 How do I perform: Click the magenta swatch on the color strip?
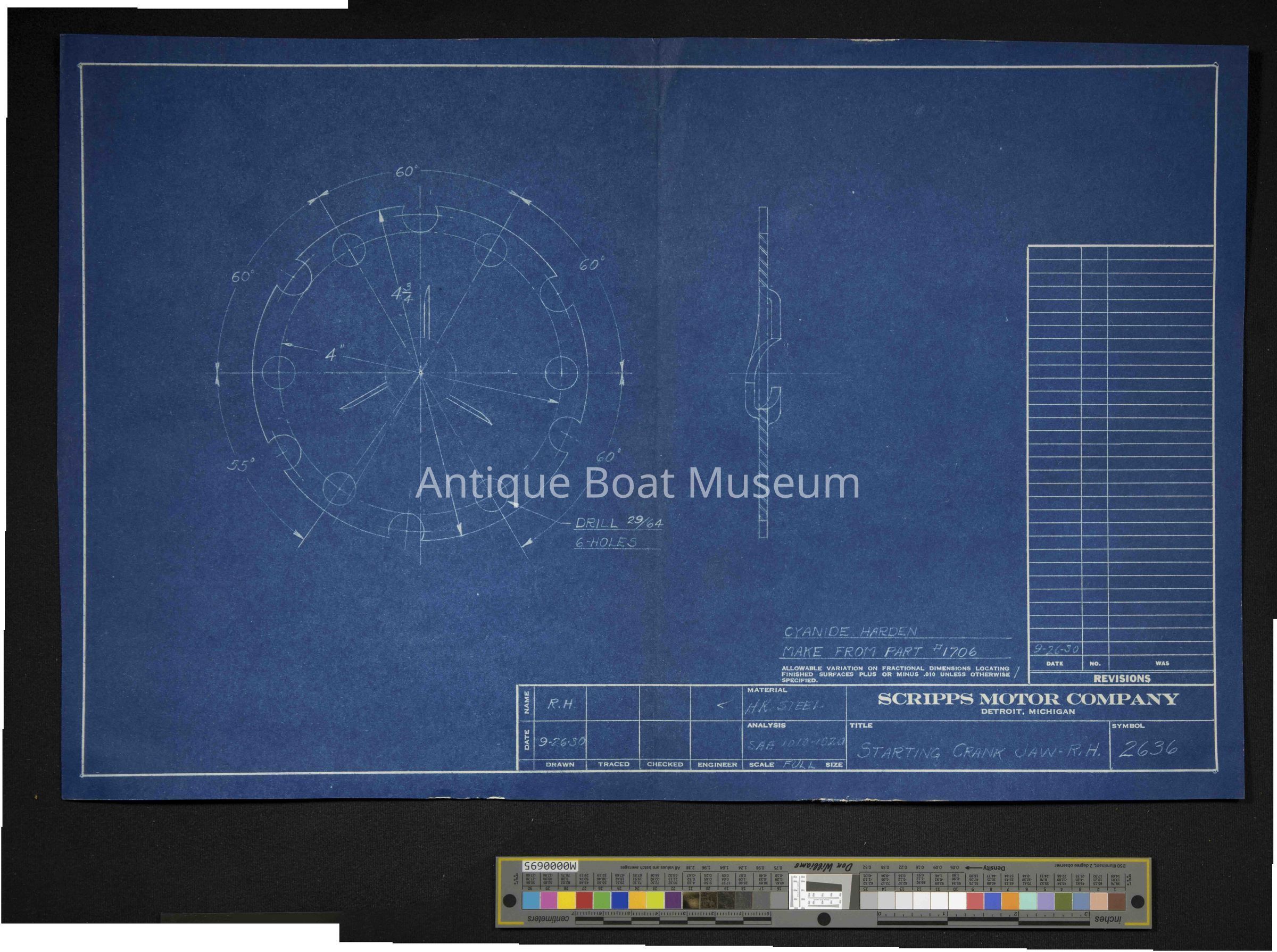(x=549, y=900)
